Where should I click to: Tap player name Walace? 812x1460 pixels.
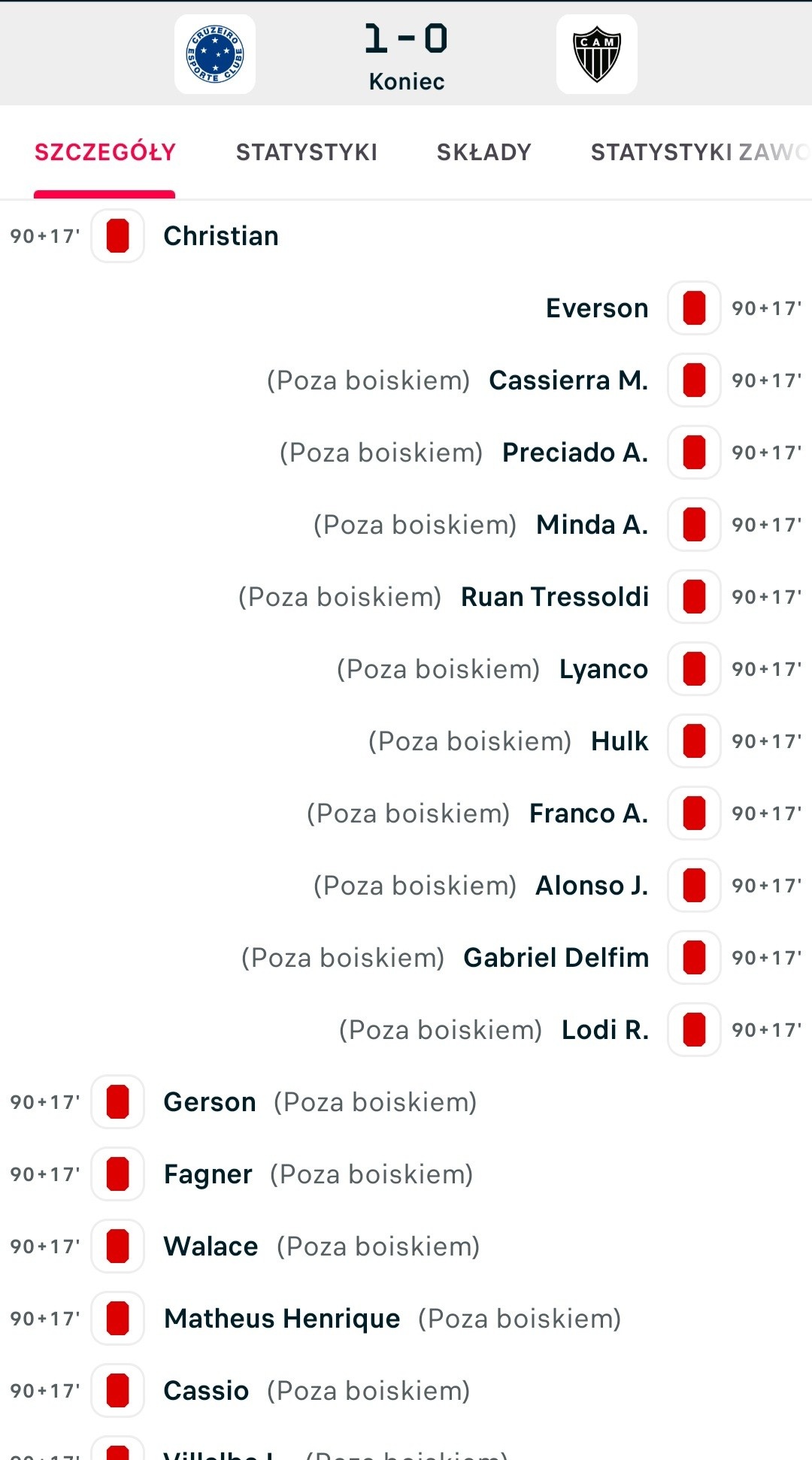211,1246
